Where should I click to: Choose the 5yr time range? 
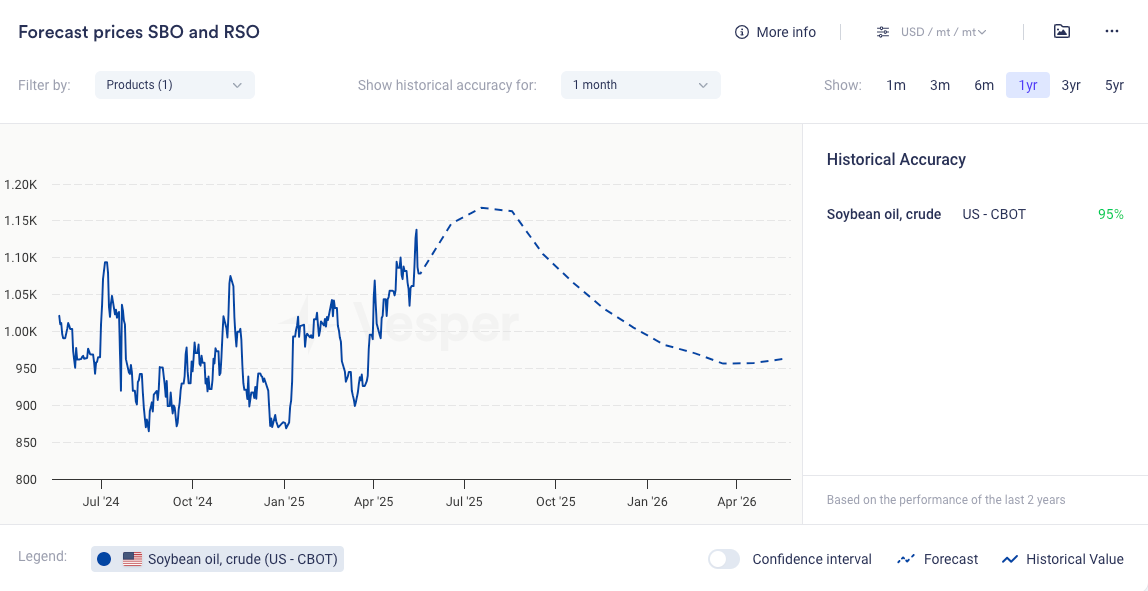1114,85
